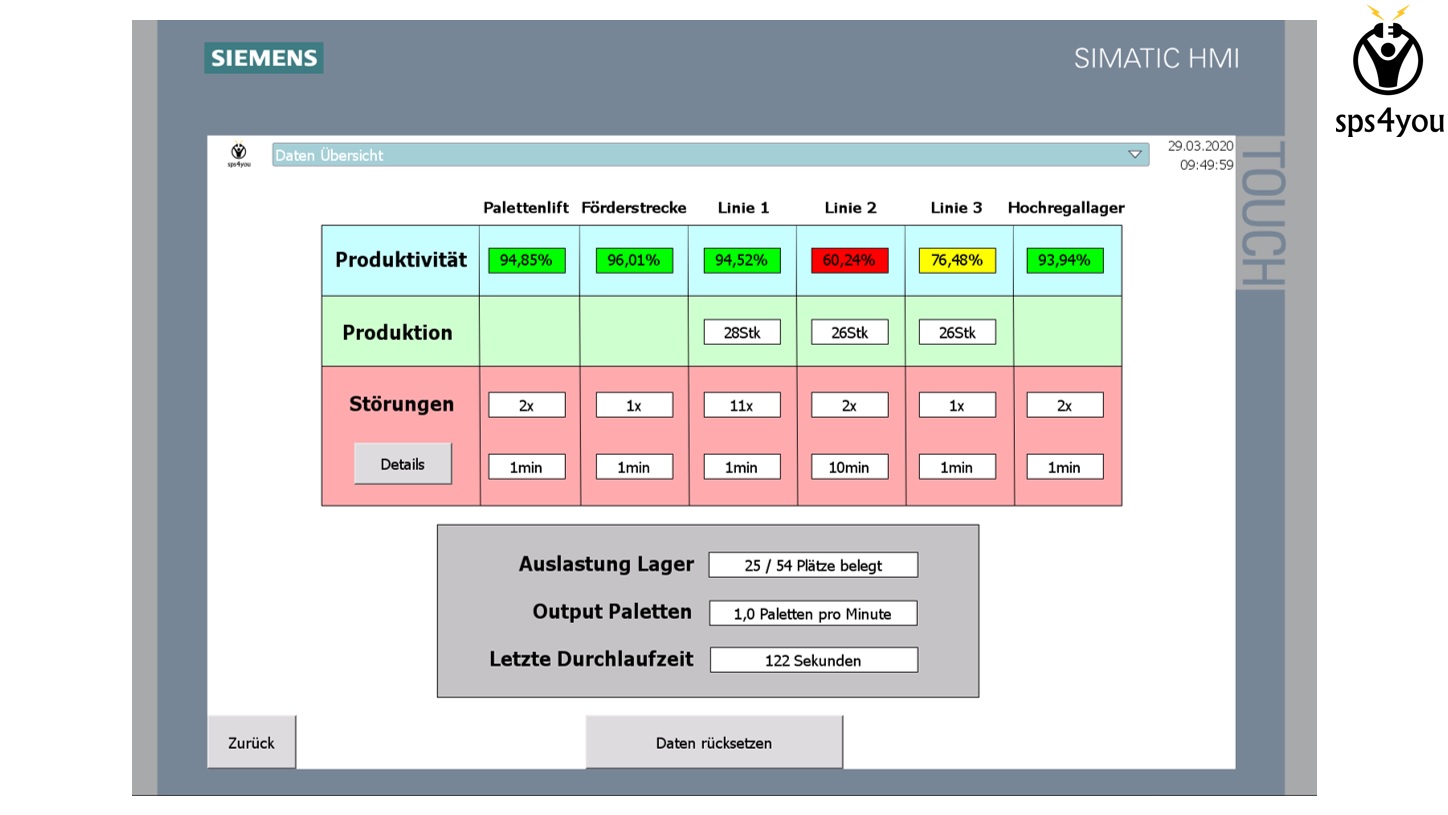The width and height of the screenshot is (1448, 815).
Task: Click the Auslastung Lager label
Action: coord(606,564)
